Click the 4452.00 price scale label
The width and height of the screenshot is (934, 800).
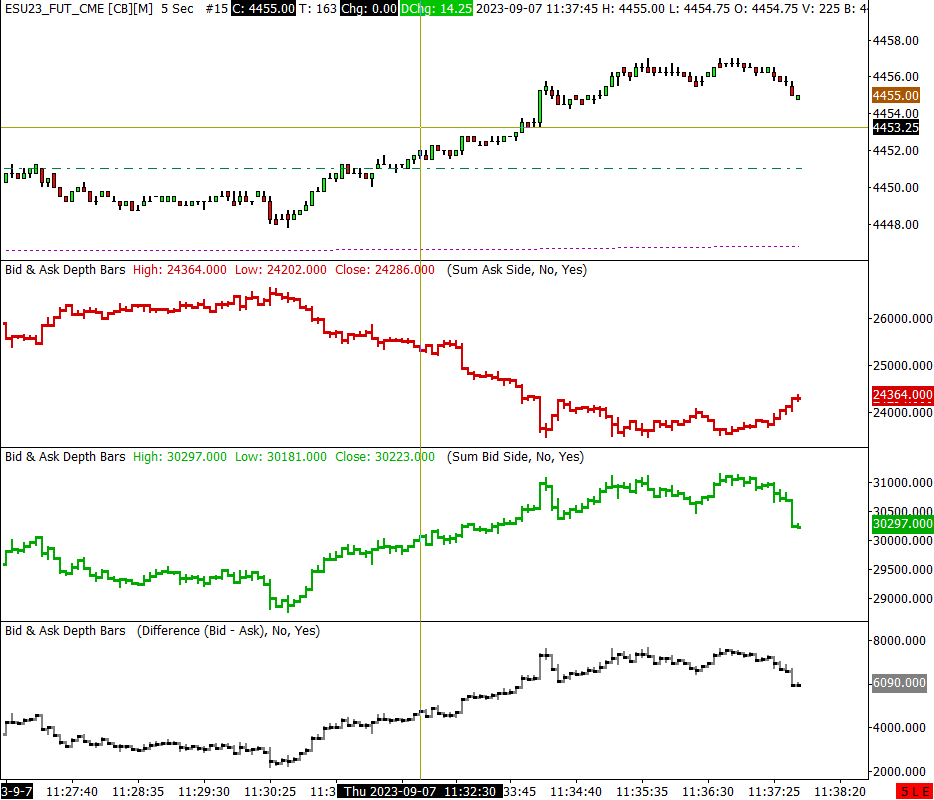pos(895,151)
